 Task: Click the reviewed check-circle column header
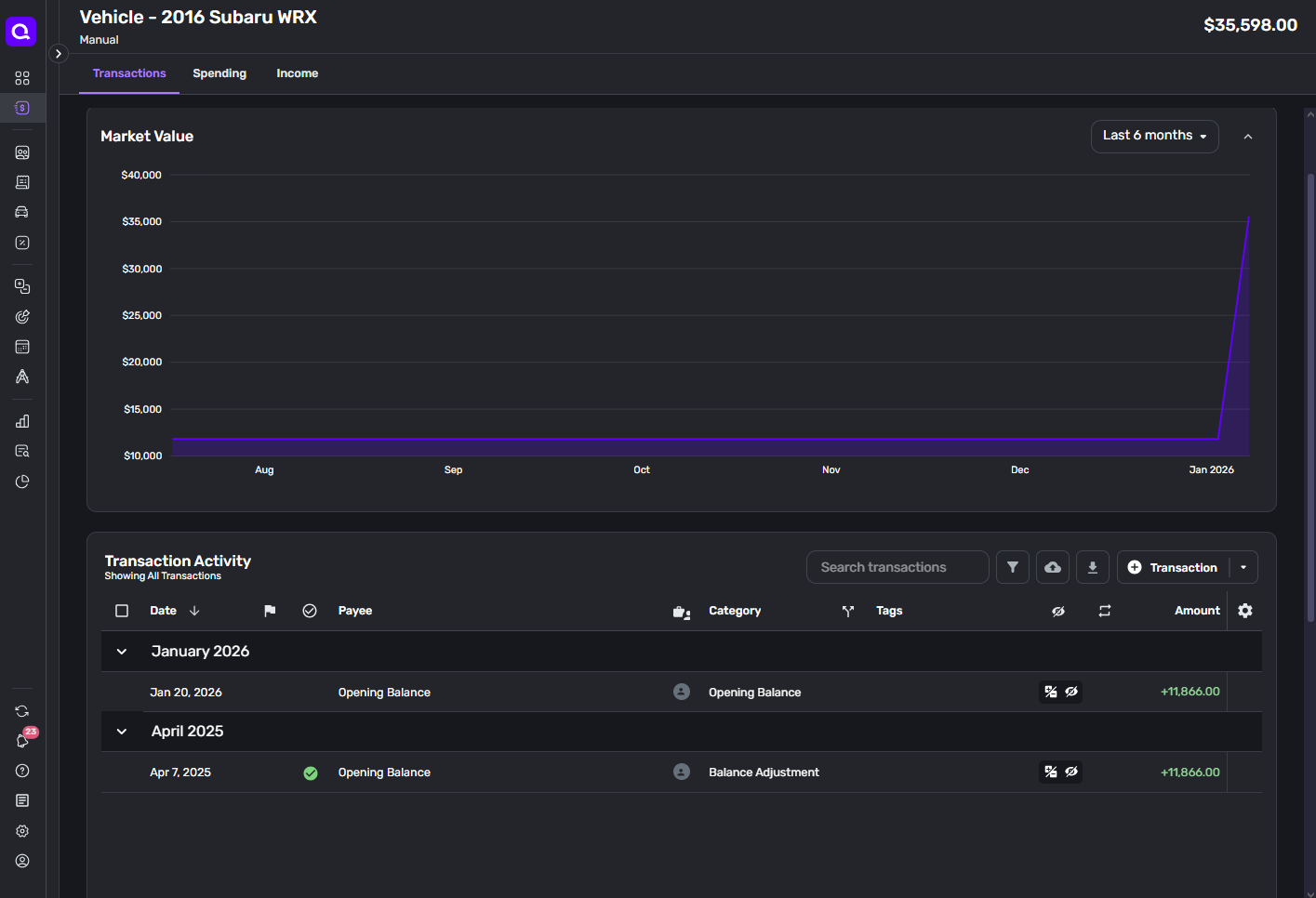click(310, 611)
